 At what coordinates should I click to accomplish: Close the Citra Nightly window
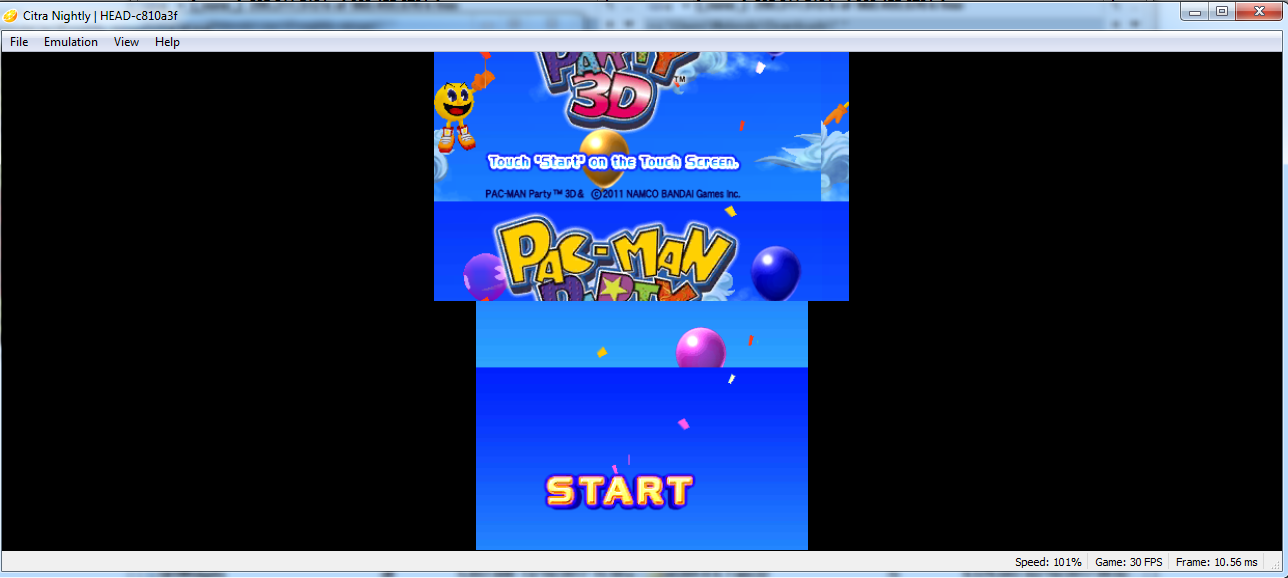[1258, 11]
